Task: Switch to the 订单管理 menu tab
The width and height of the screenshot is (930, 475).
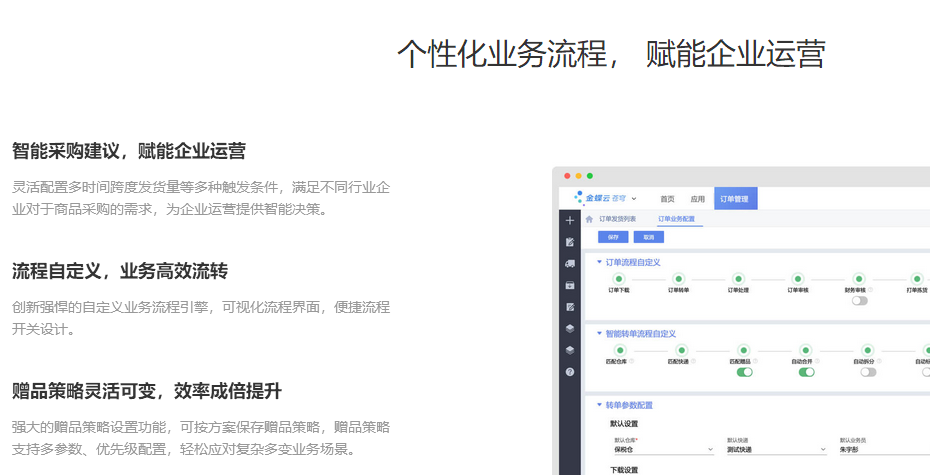Action: [735, 199]
